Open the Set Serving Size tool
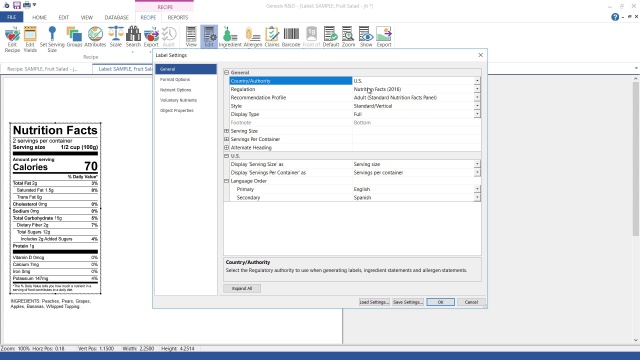This screenshot has height=360, width=640. coord(52,39)
